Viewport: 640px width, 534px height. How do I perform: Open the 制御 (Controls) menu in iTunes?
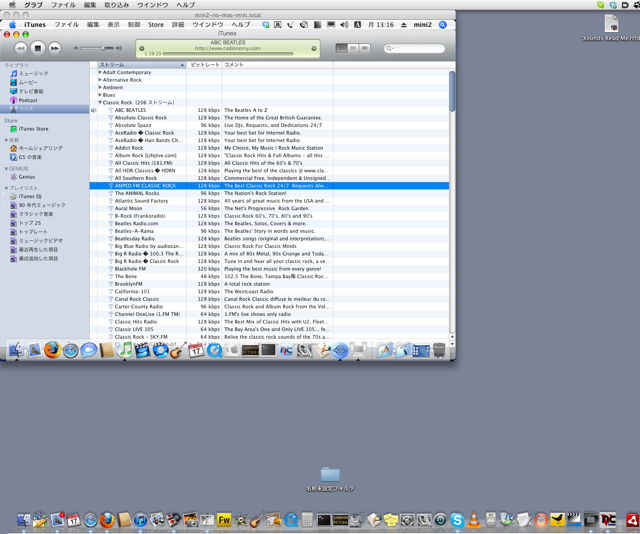(134, 25)
